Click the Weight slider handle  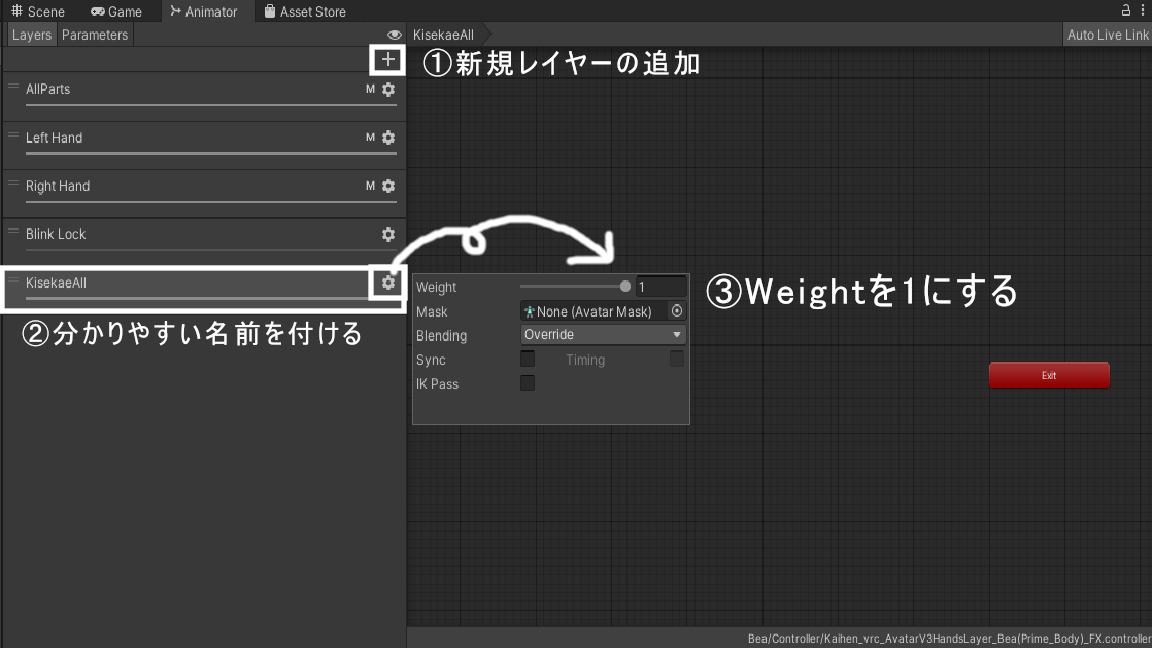[x=626, y=287]
